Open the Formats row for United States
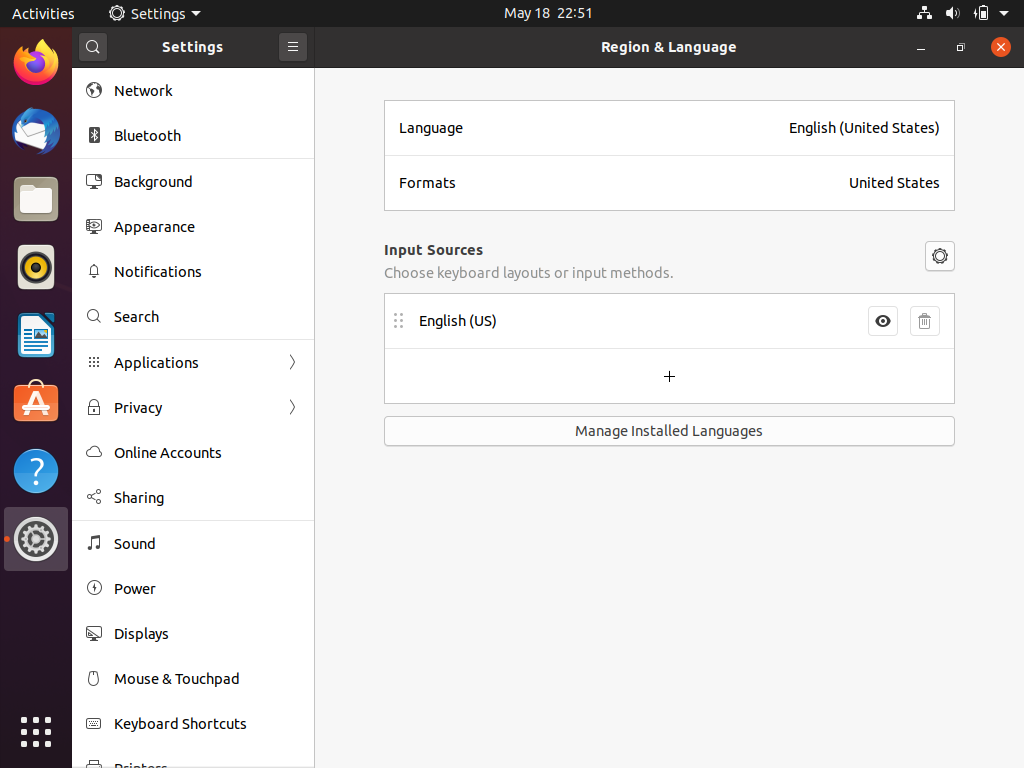1024x768 pixels. 669,183
